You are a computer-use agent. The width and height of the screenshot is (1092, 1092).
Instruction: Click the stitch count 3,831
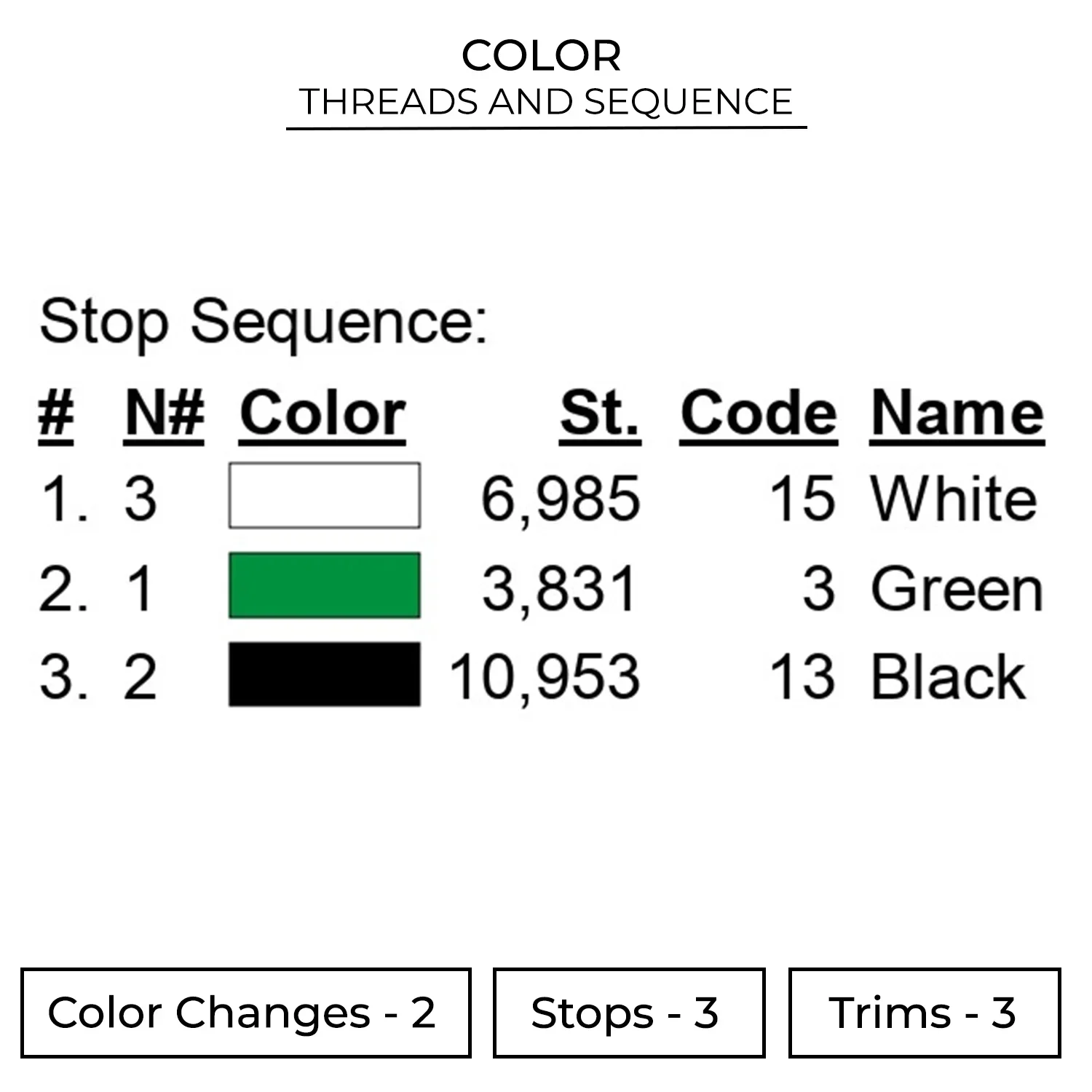[561, 588]
